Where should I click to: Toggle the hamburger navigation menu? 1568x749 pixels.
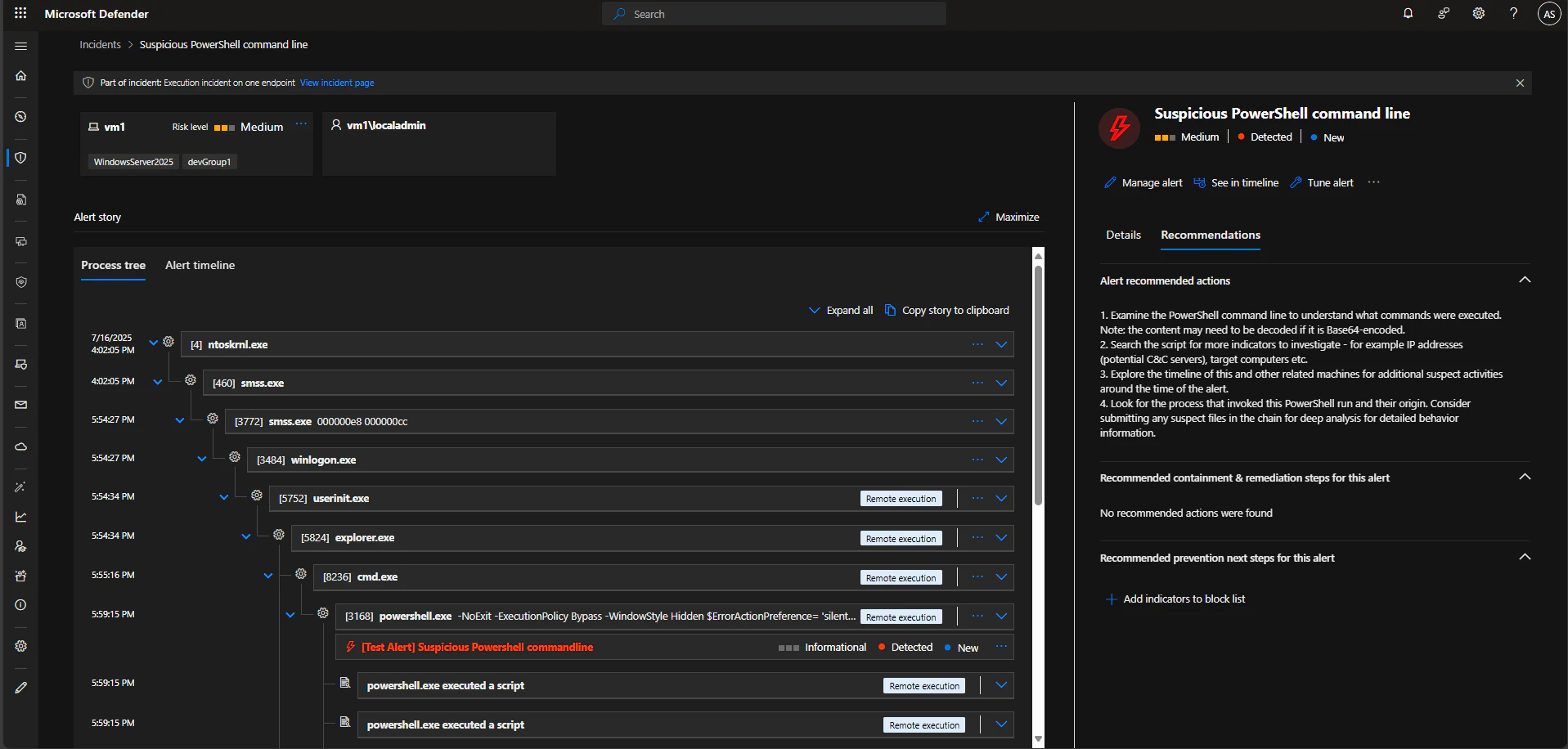21,46
